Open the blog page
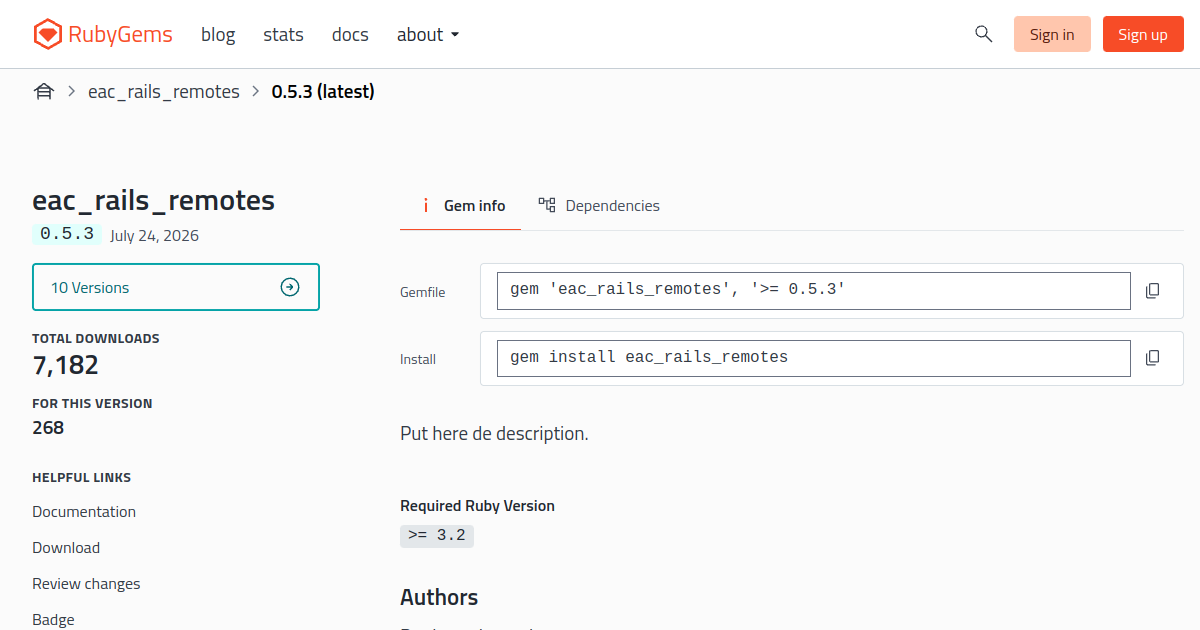 click(x=218, y=34)
